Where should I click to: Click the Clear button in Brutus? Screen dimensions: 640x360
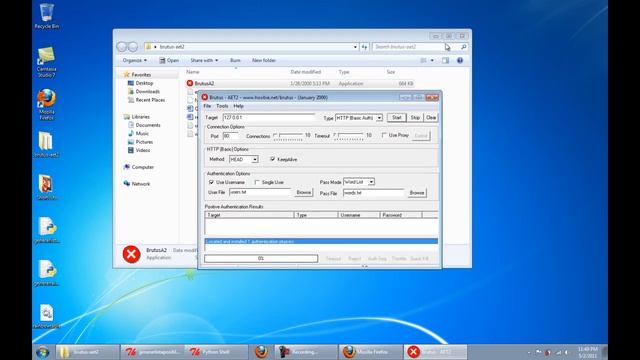tap(431, 118)
